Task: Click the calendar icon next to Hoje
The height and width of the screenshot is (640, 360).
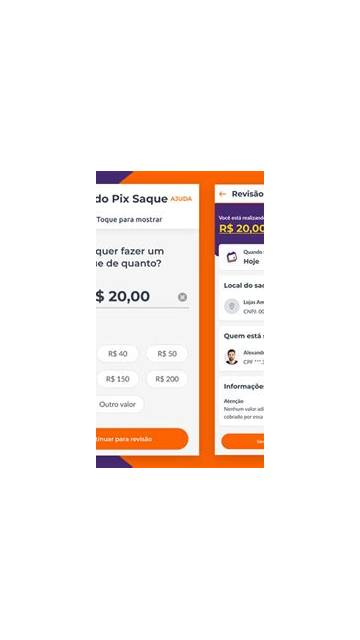Action: (232, 257)
